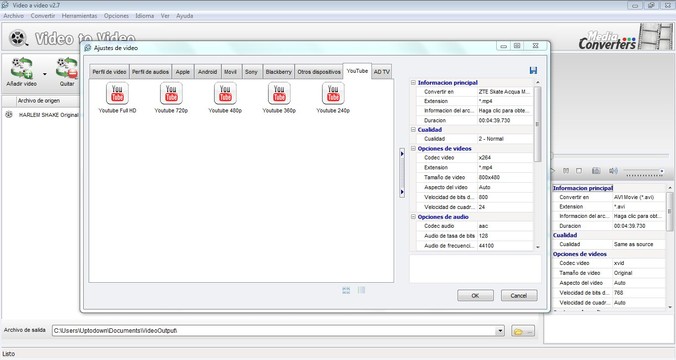Browse output folder with folder icon
This screenshot has height=360, width=676.
click(x=523, y=331)
